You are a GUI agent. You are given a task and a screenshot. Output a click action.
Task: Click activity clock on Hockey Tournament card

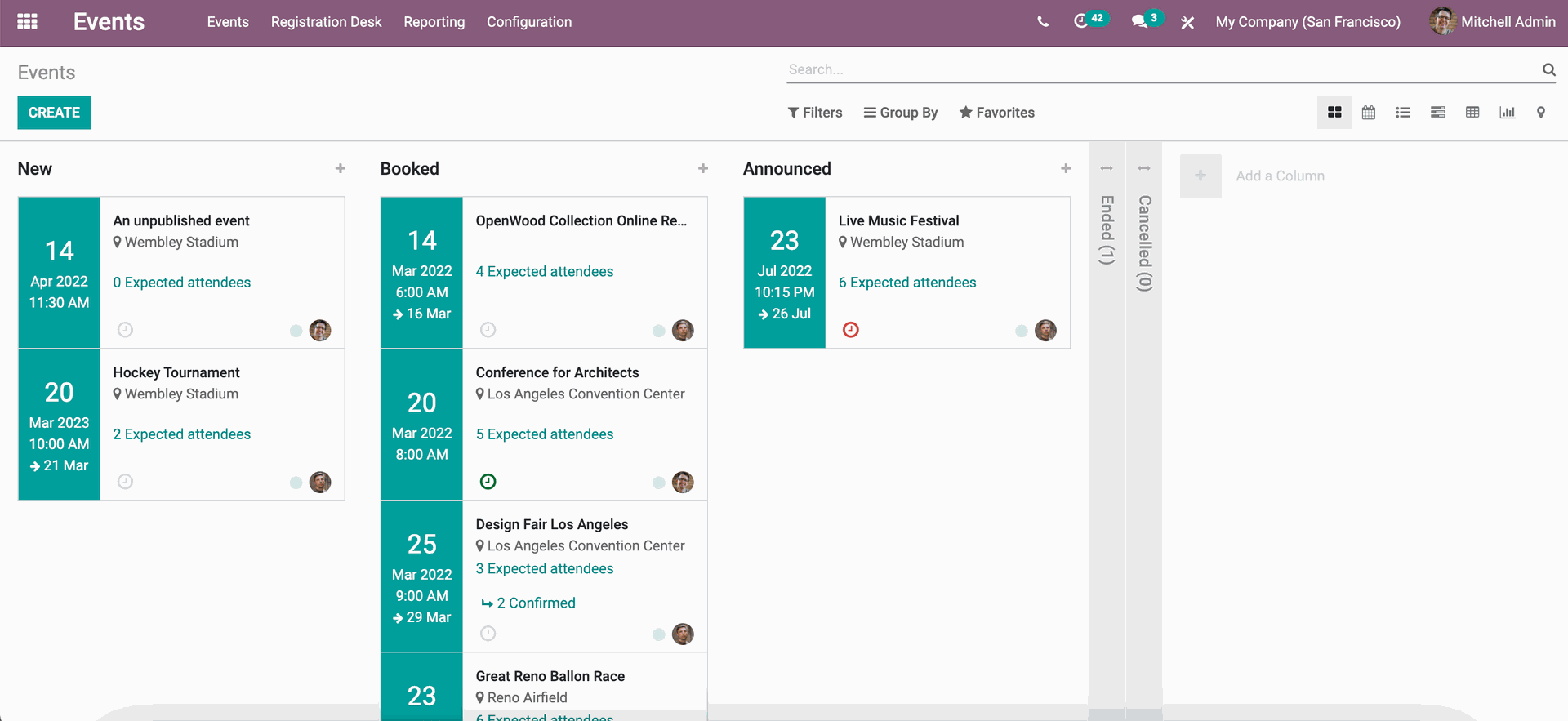click(x=125, y=482)
